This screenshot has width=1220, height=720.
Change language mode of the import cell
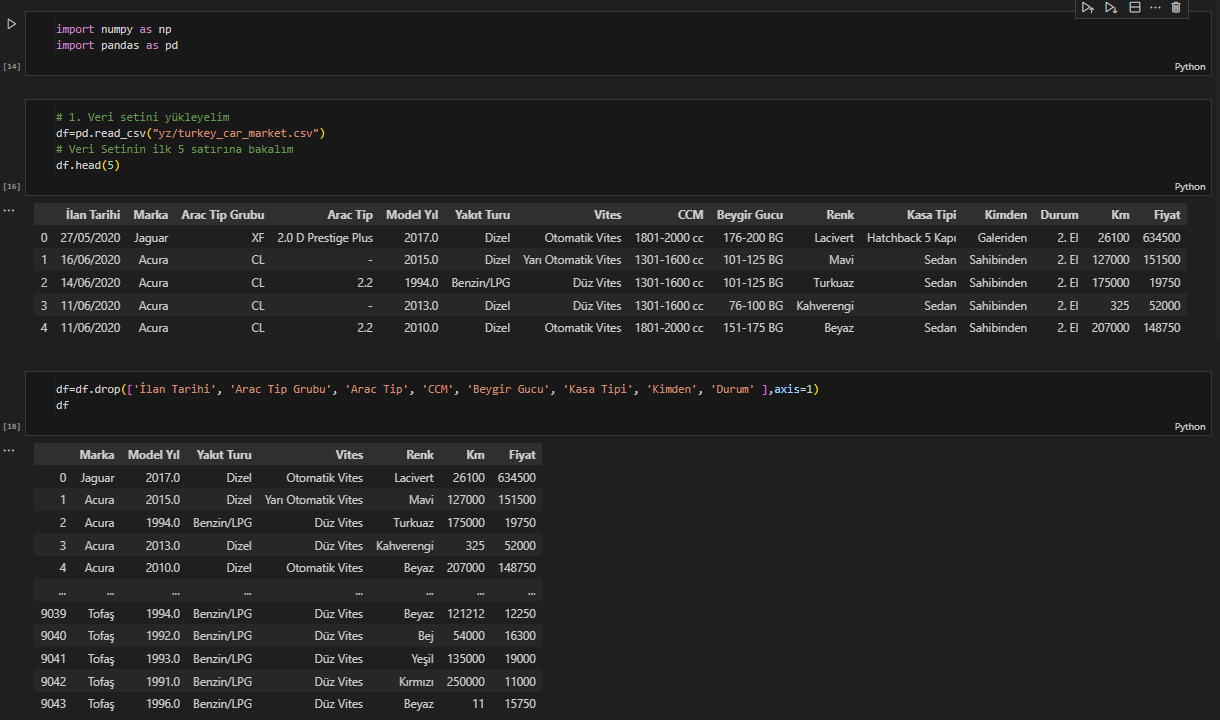tap(1189, 67)
